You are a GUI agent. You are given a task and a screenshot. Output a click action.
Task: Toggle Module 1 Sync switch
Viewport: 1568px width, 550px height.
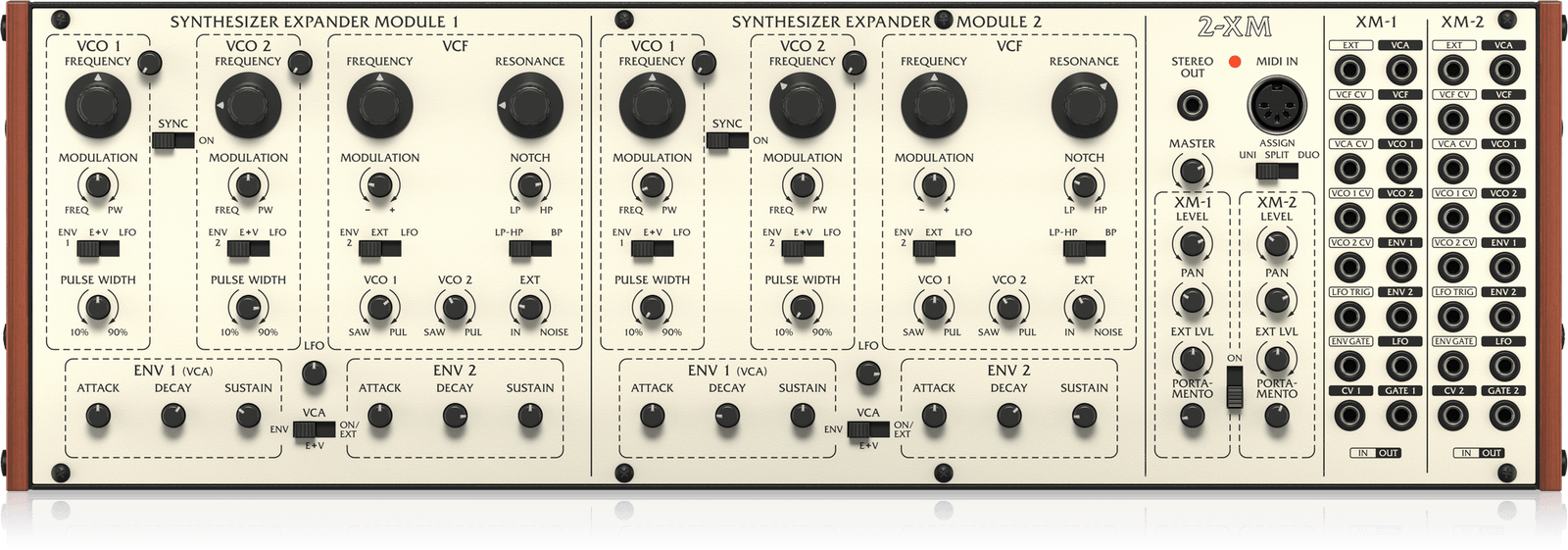174,140
